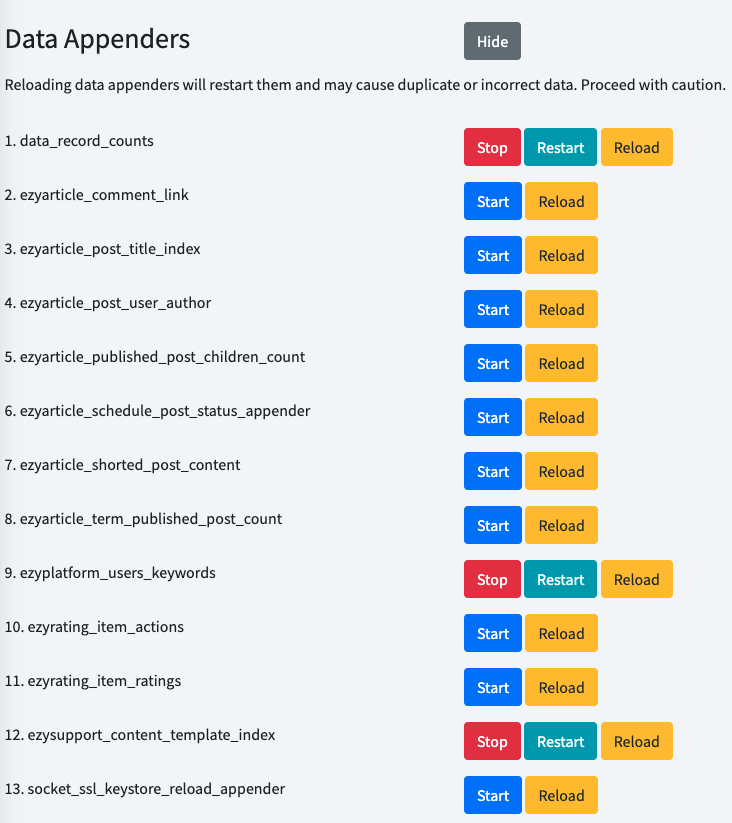
Task: Reload socket_ssl_keystore_reload_appender
Action: 561,795
